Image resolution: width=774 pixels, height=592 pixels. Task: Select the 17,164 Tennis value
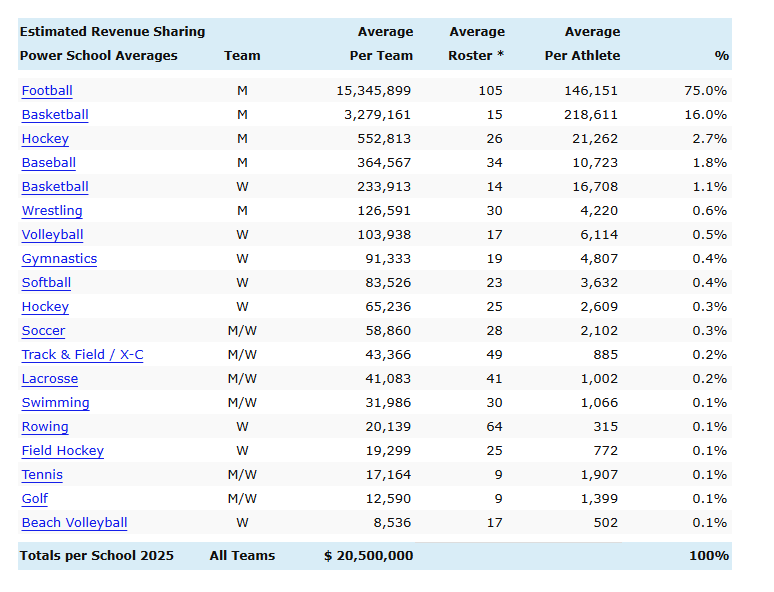click(x=388, y=475)
